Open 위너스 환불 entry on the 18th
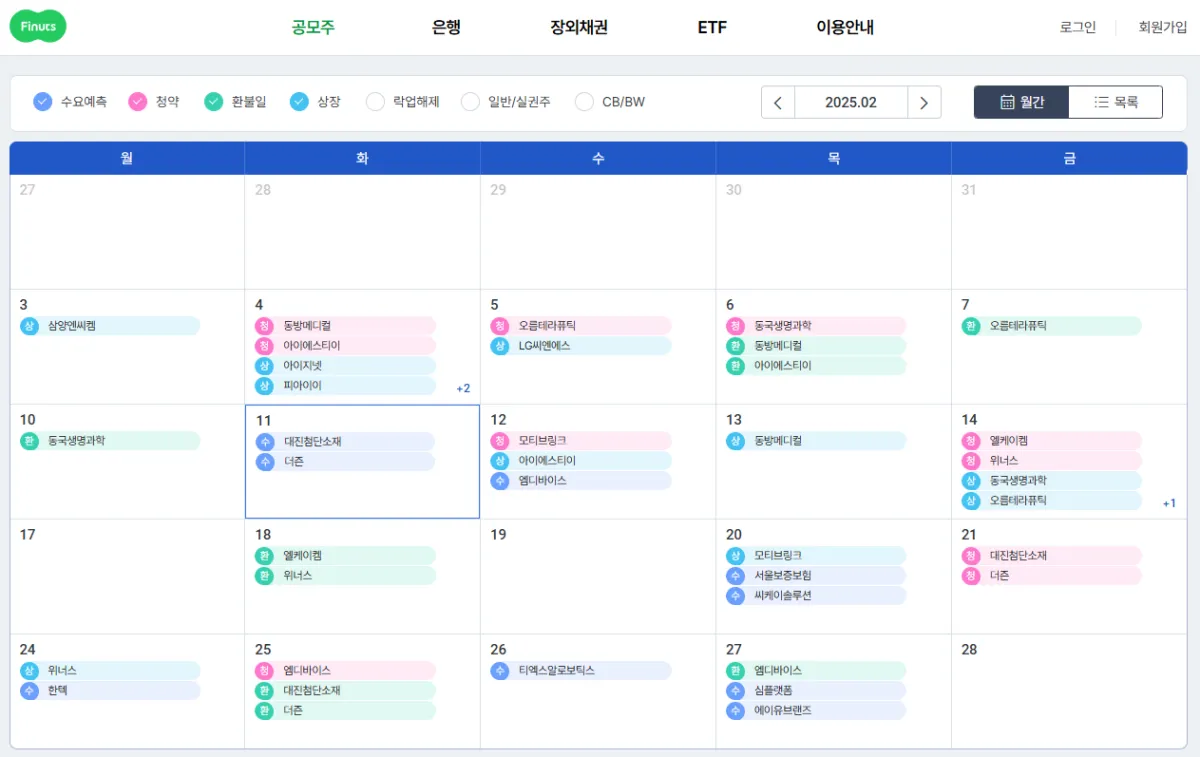Viewport: 1200px width, 757px height. (345, 576)
